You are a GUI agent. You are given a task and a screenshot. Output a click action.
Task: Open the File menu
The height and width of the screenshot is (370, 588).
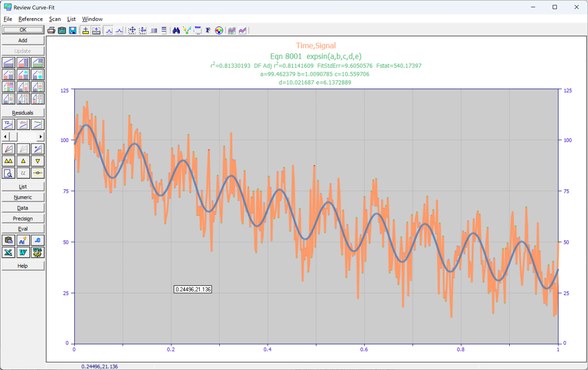point(8,19)
